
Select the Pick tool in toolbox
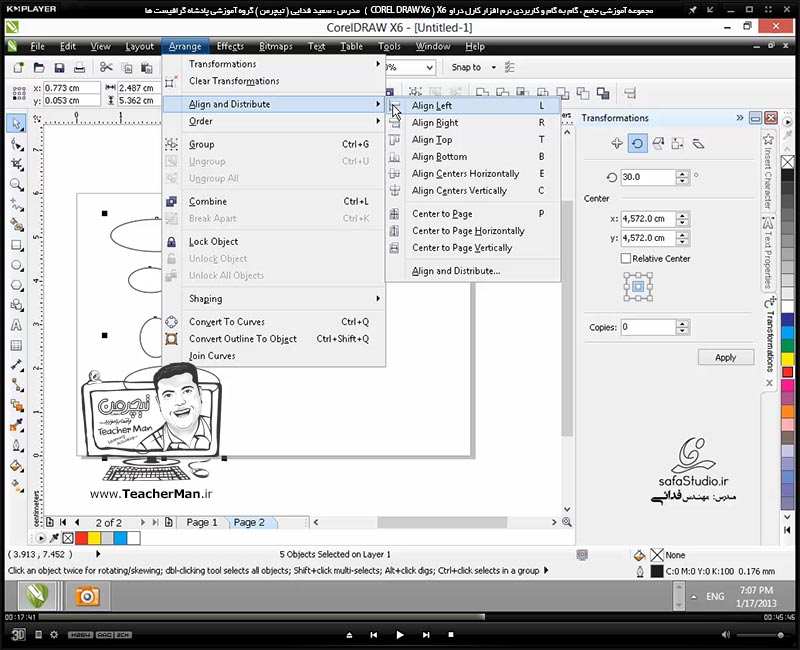click(16, 123)
